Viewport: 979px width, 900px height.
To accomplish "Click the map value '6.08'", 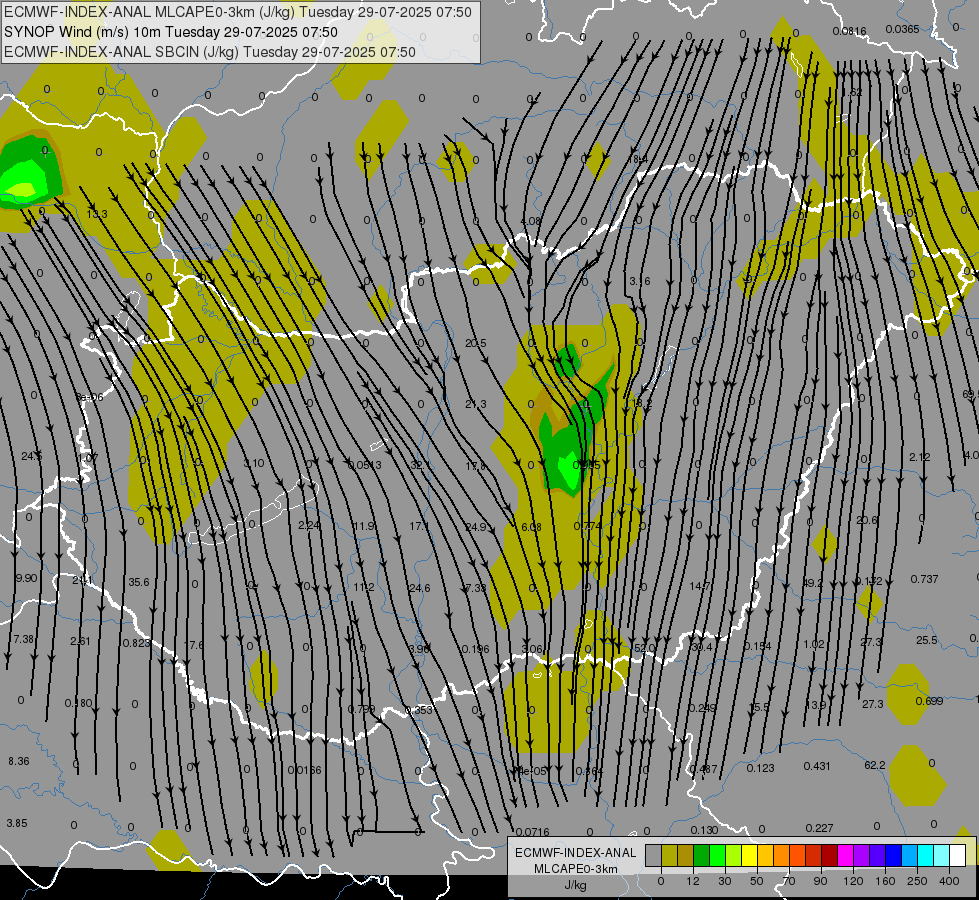I will [531, 527].
